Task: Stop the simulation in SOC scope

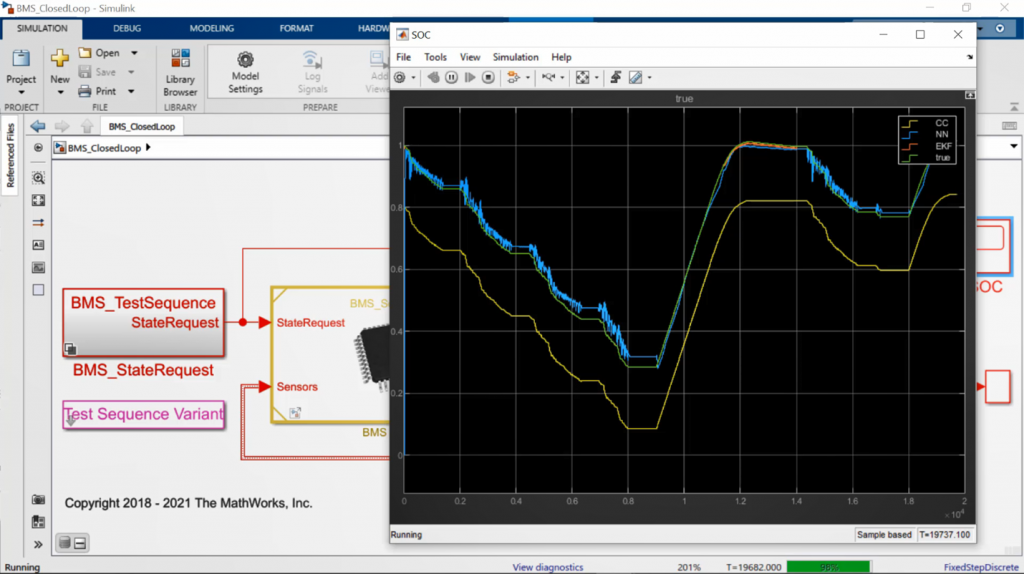Action: 488,77
